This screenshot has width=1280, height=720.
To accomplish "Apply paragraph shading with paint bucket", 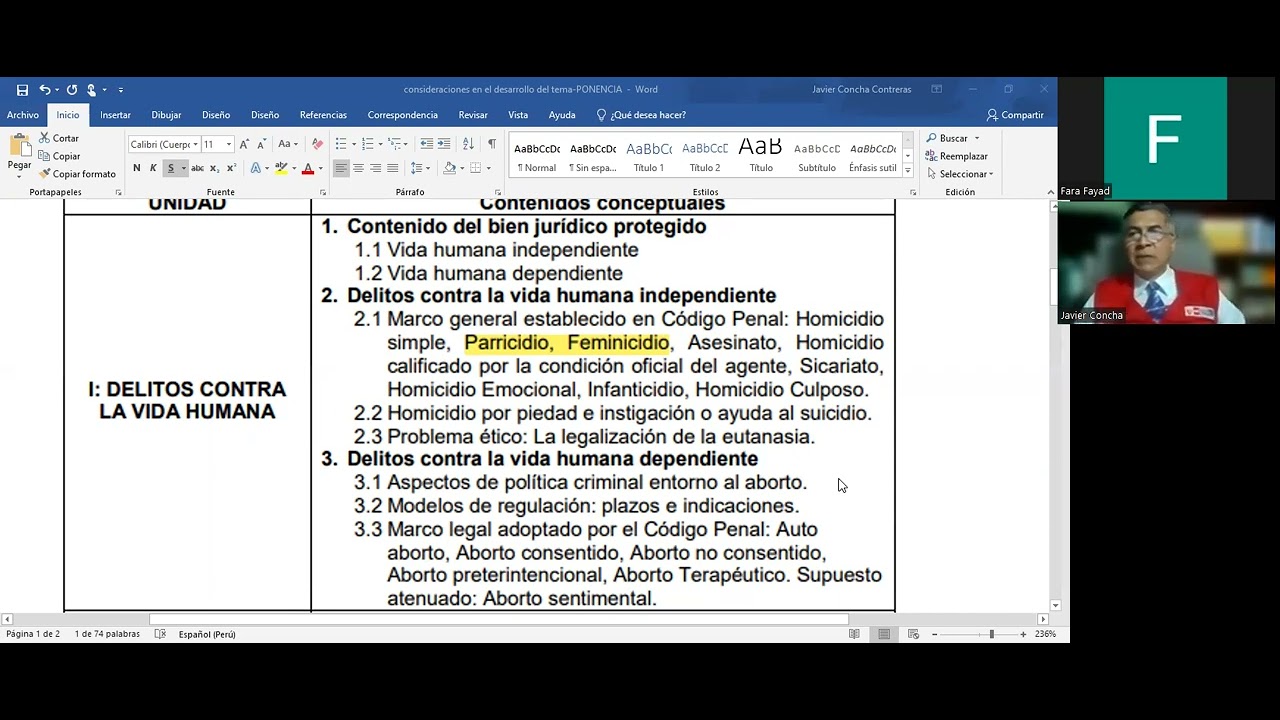I will click(450, 168).
